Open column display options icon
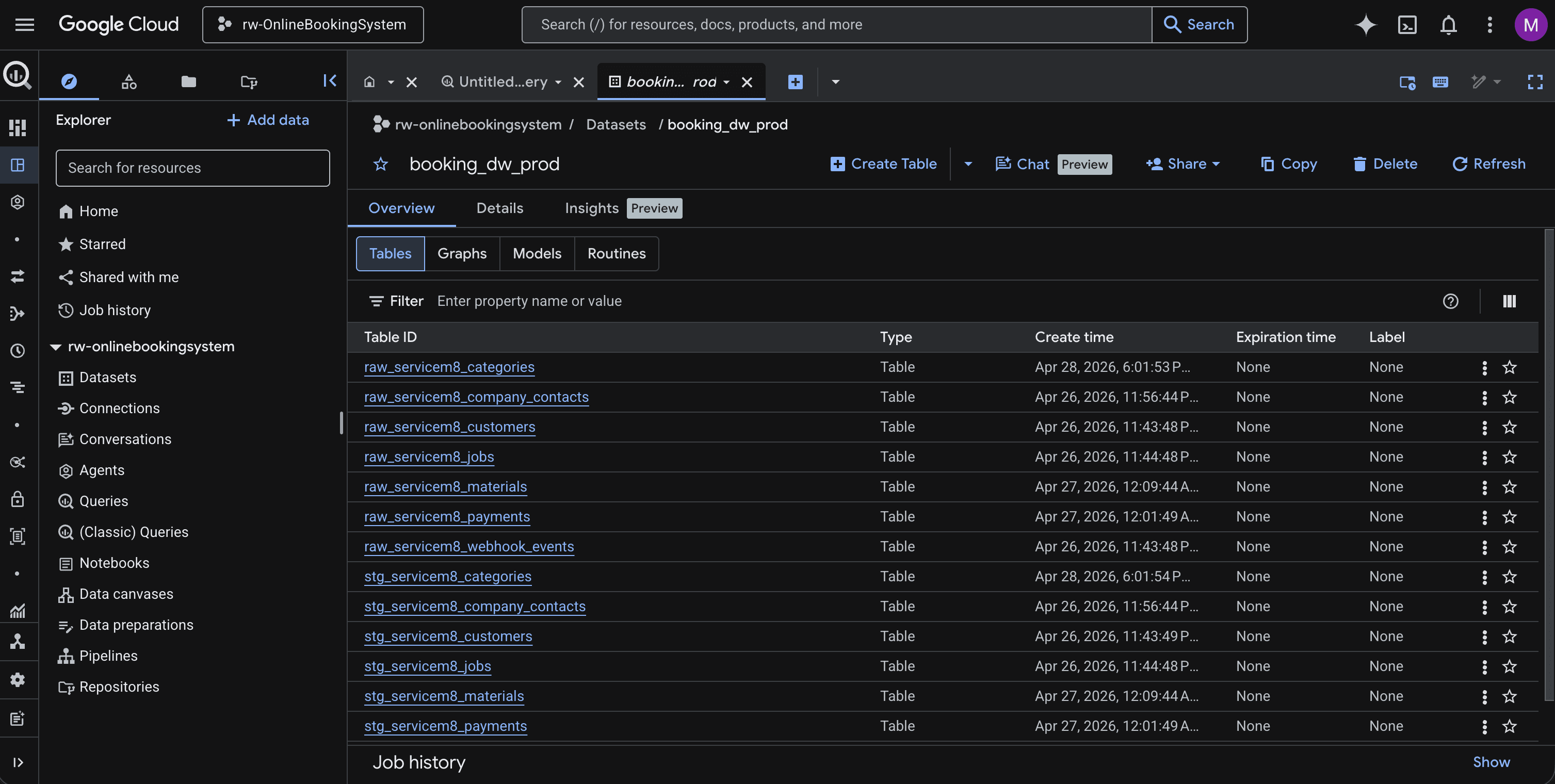This screenshot has width=1555, height=784. tap(1509, 301)
